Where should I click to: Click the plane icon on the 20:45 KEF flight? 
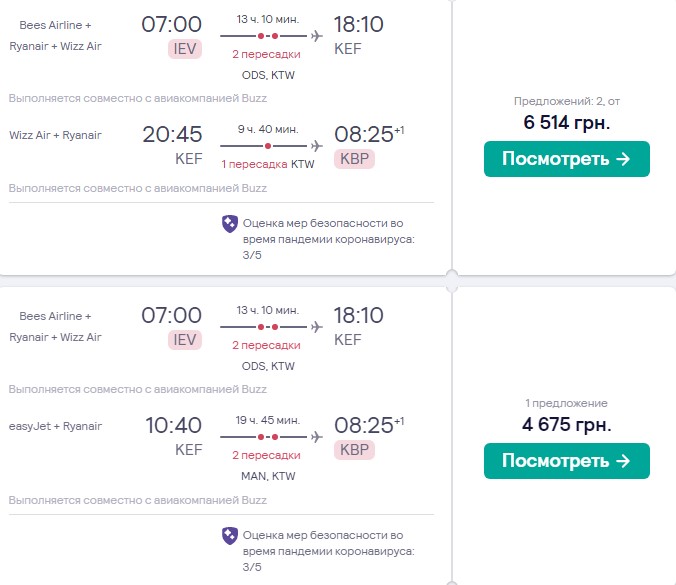(x=317, y=146)
